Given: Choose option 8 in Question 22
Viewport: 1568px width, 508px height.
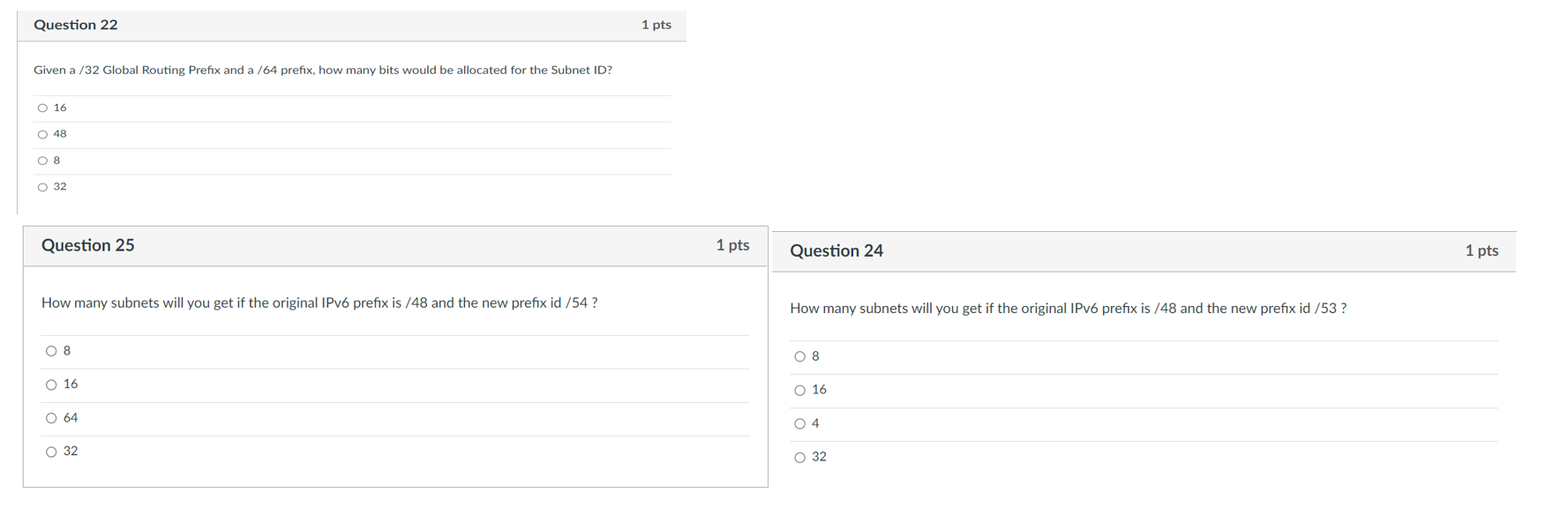Looking at the screenshot, I should click(x=42, y=161).
